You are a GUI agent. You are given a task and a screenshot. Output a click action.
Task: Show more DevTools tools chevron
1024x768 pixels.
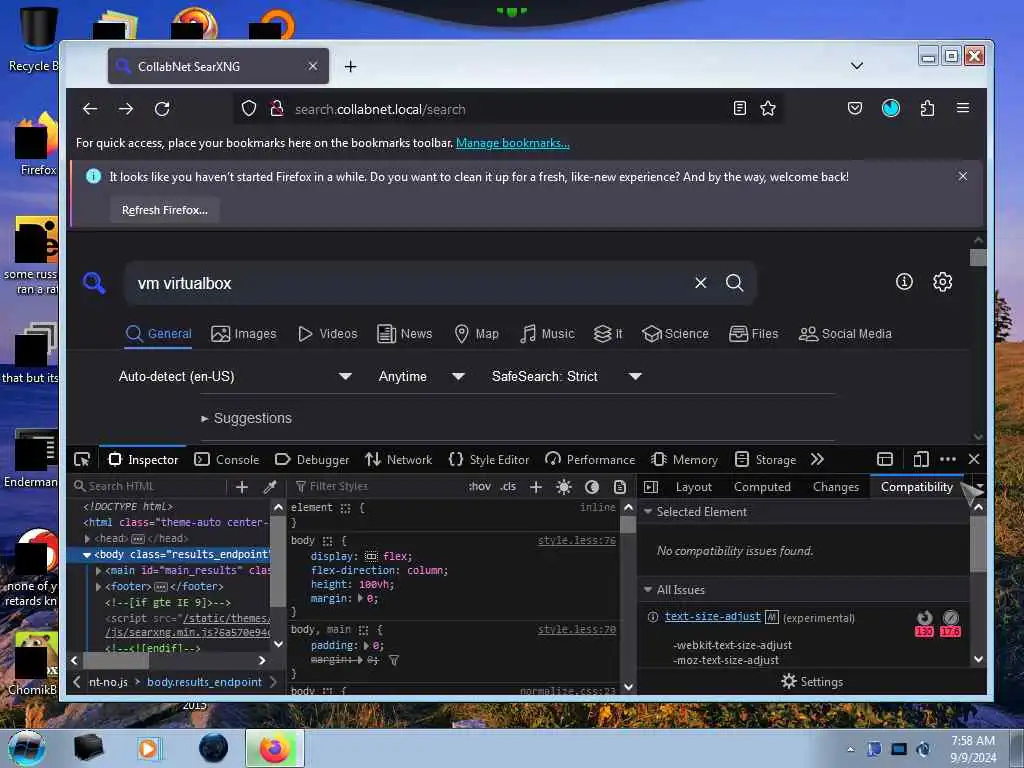(x=817, y=460)
